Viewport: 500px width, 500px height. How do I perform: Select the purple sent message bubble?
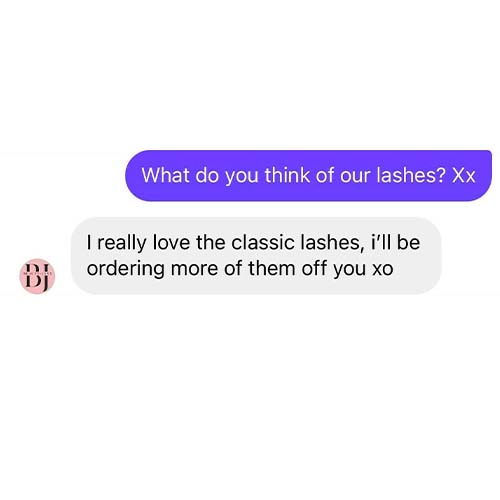308,176
